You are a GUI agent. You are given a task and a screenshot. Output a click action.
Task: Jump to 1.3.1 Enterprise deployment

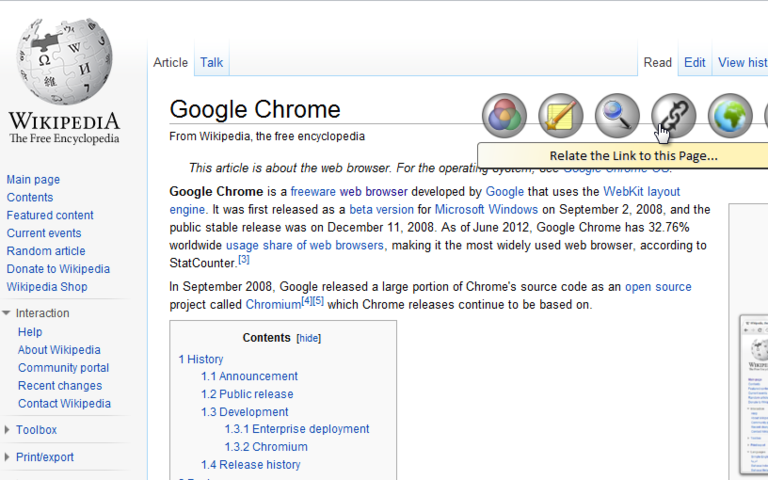click(x=297, y=429)
